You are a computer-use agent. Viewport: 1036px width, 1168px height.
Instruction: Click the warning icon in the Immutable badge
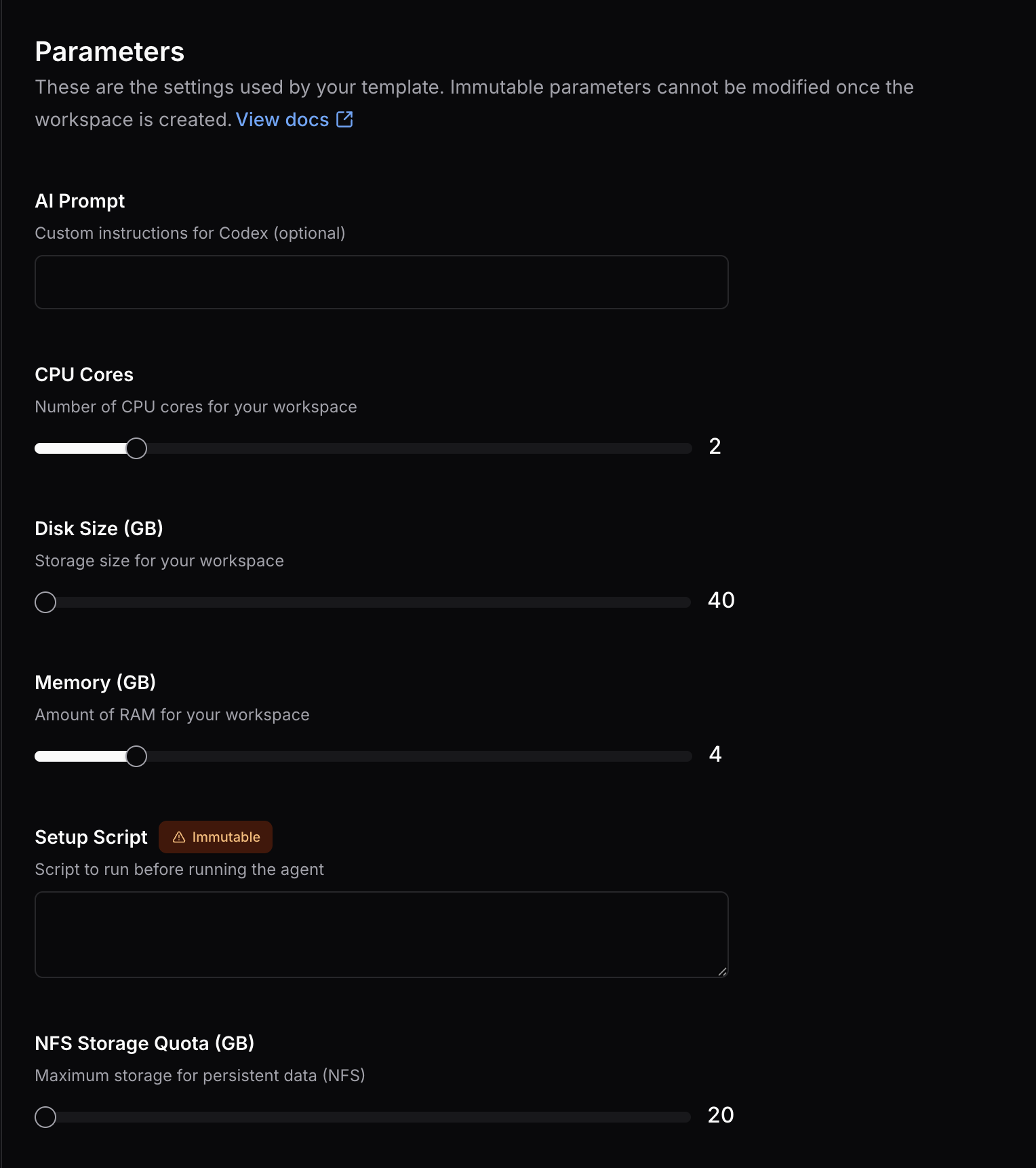[x=178, y=837]
